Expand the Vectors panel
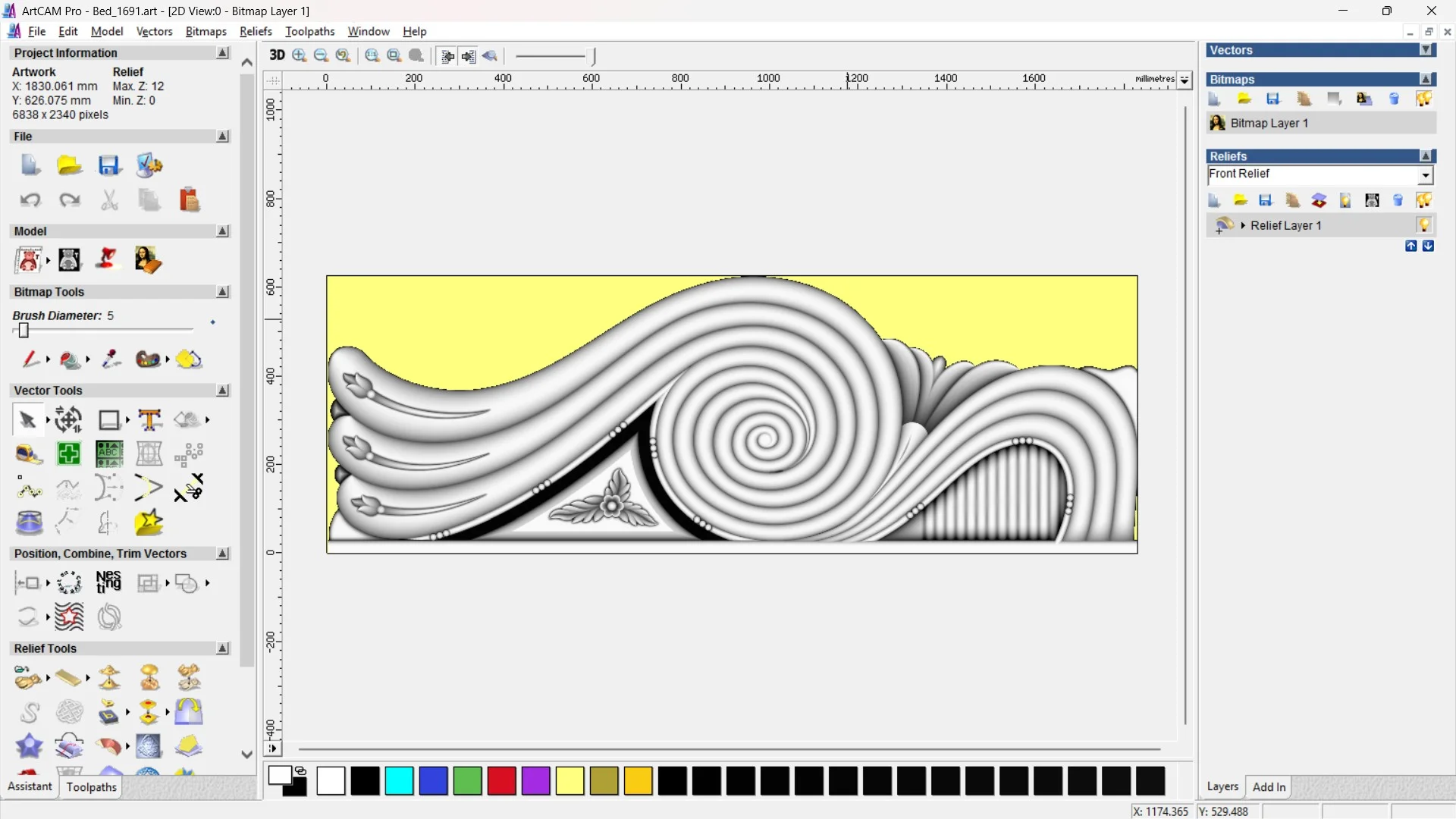The height and width of the screenshot is (819, 1456). click(x=1426, y=50)
